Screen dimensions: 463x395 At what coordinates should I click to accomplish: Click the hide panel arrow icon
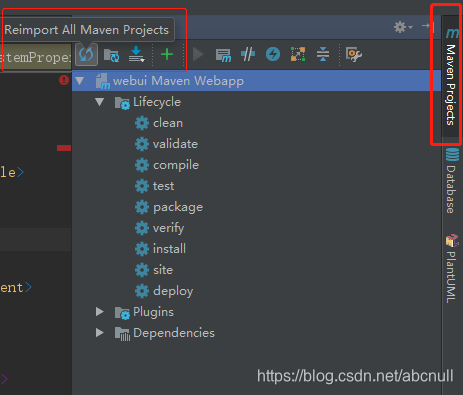click(428, 27)
